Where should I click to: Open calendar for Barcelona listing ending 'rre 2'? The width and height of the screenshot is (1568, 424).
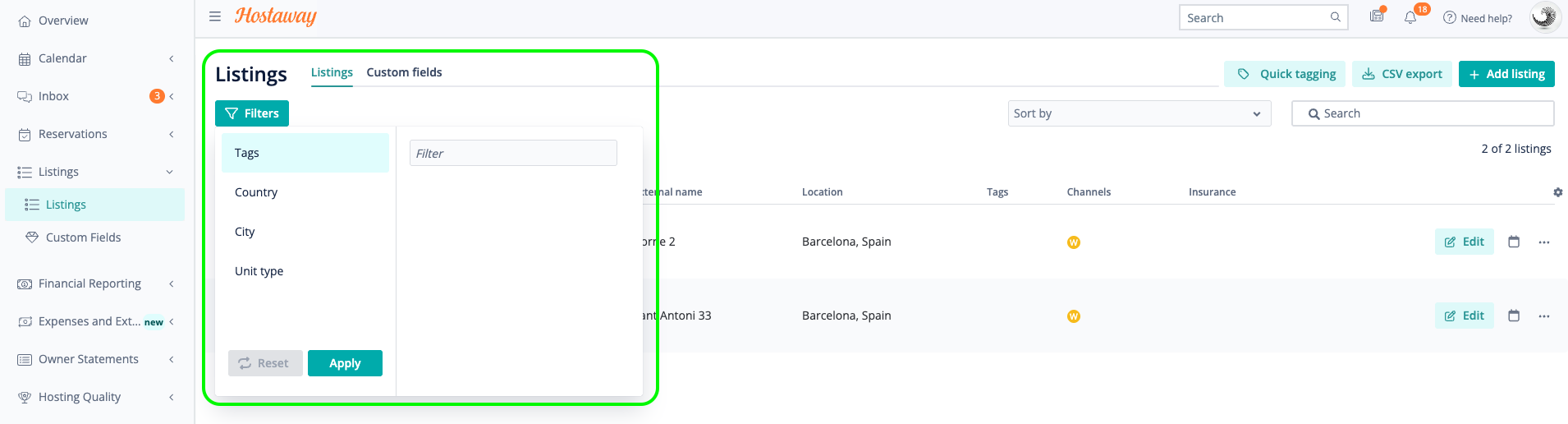tap(1515, 242)
